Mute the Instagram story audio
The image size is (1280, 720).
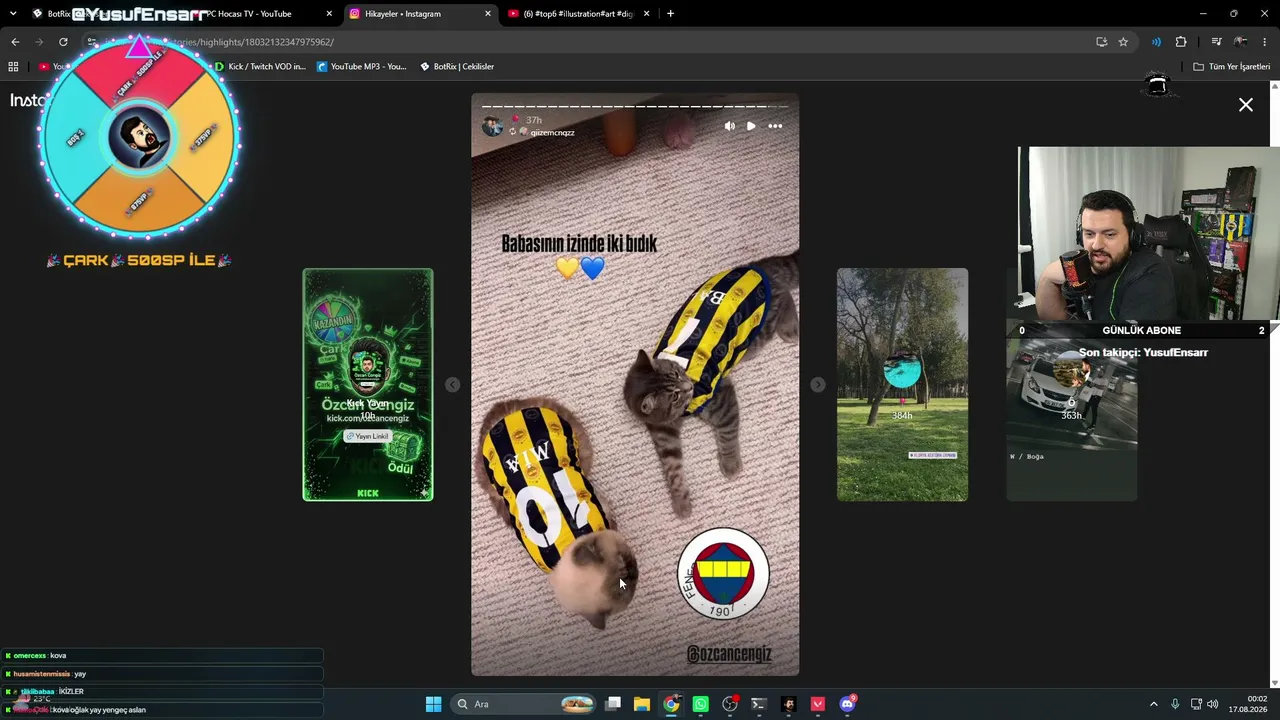tap(729, 126)
